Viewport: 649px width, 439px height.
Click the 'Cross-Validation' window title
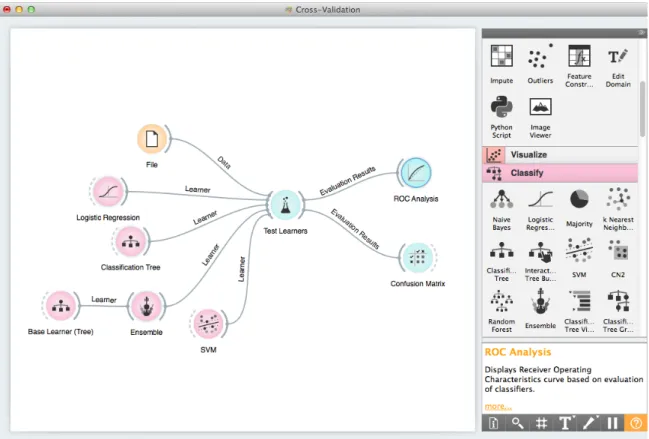pyautogui.click(x=327, y=10)
